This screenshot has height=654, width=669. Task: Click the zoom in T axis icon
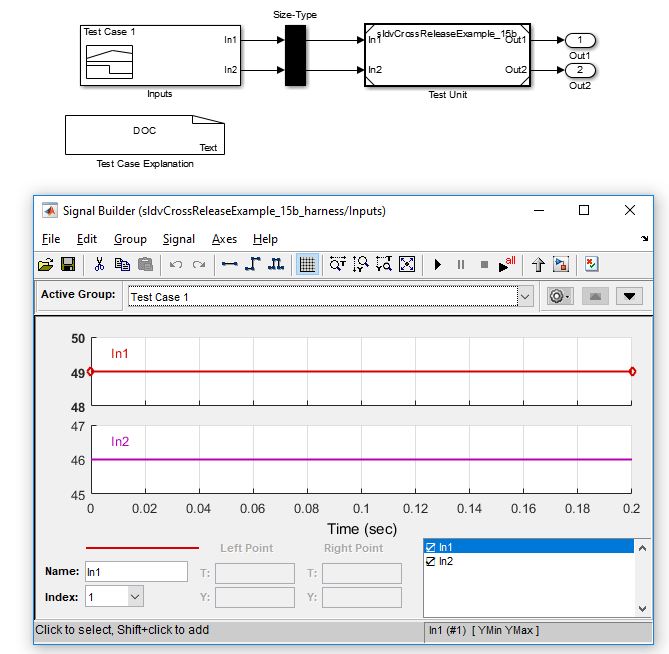[337, 265]
